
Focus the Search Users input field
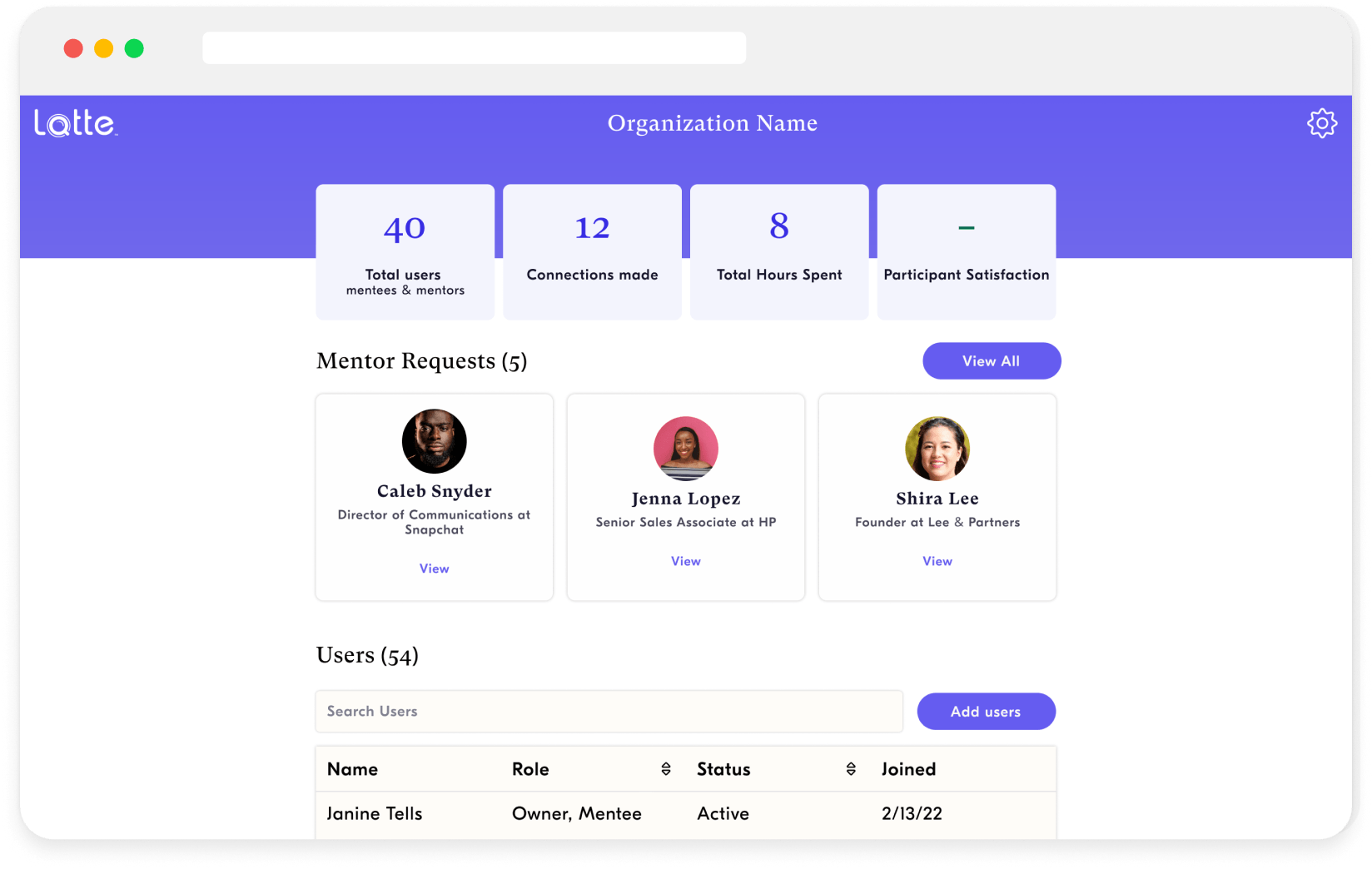click(x=609, y=712)
